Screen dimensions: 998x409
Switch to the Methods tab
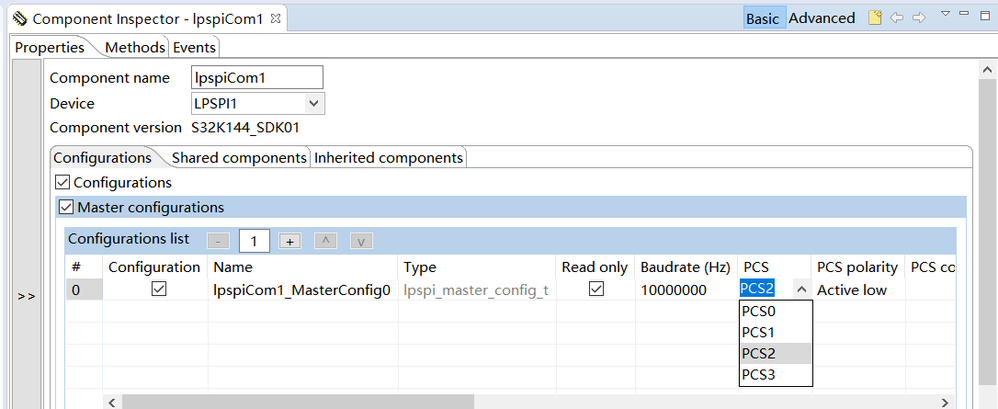pos(135,47)
